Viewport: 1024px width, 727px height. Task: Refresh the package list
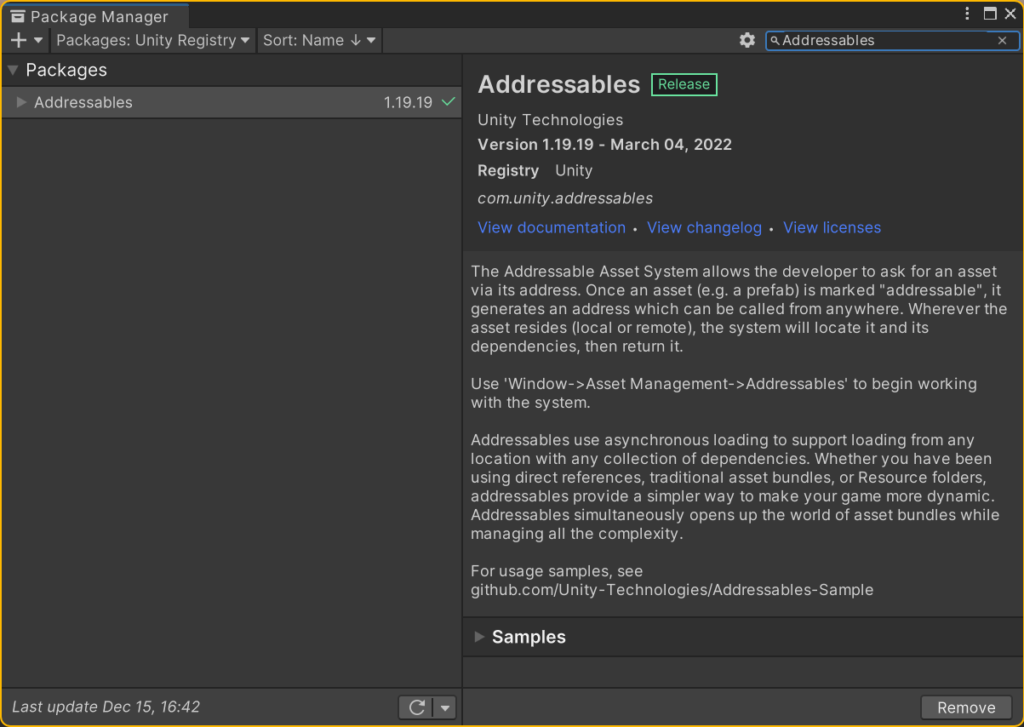coord(417,707)
